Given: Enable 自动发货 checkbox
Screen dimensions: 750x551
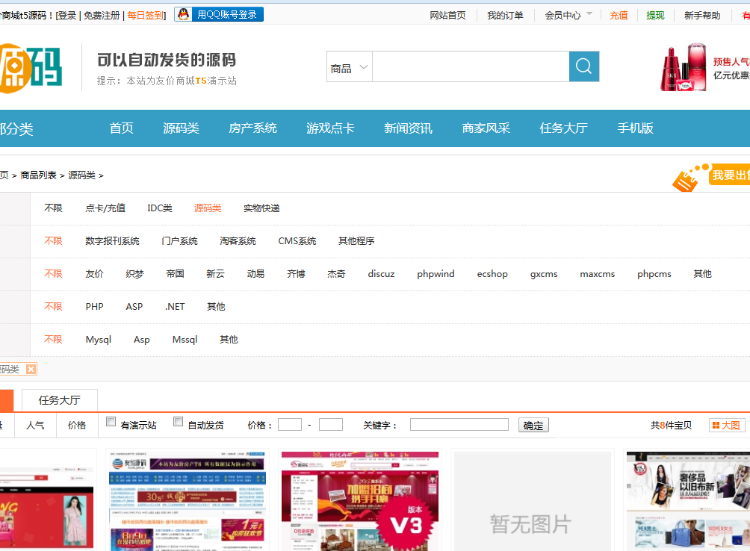Looking at the screenshot, I should [178, 421].
